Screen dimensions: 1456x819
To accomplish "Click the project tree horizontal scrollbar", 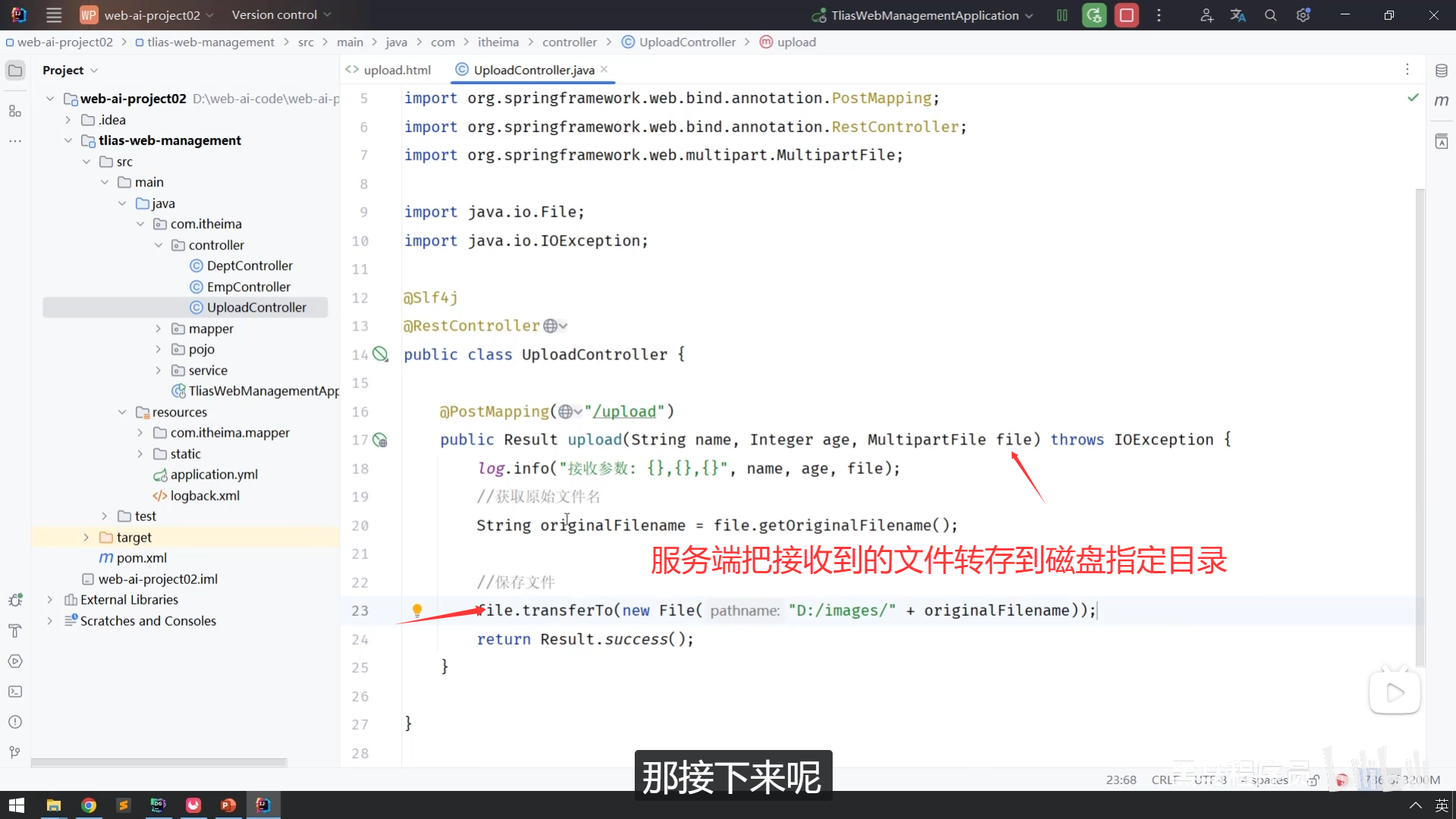I will pyautogui.click(x=159, y=762).
